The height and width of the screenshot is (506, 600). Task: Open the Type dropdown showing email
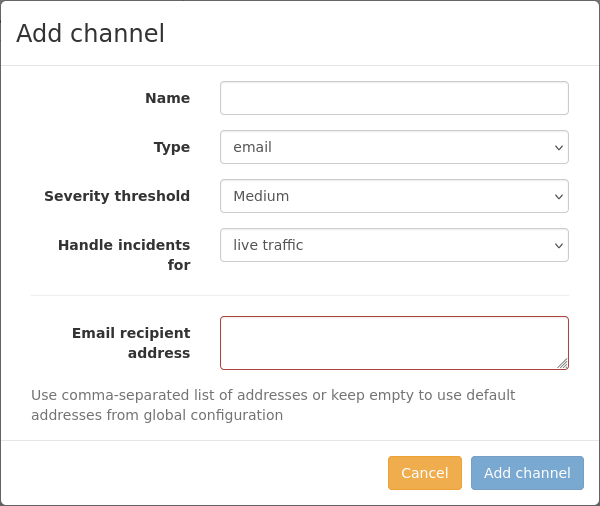(x=394, y=147)
